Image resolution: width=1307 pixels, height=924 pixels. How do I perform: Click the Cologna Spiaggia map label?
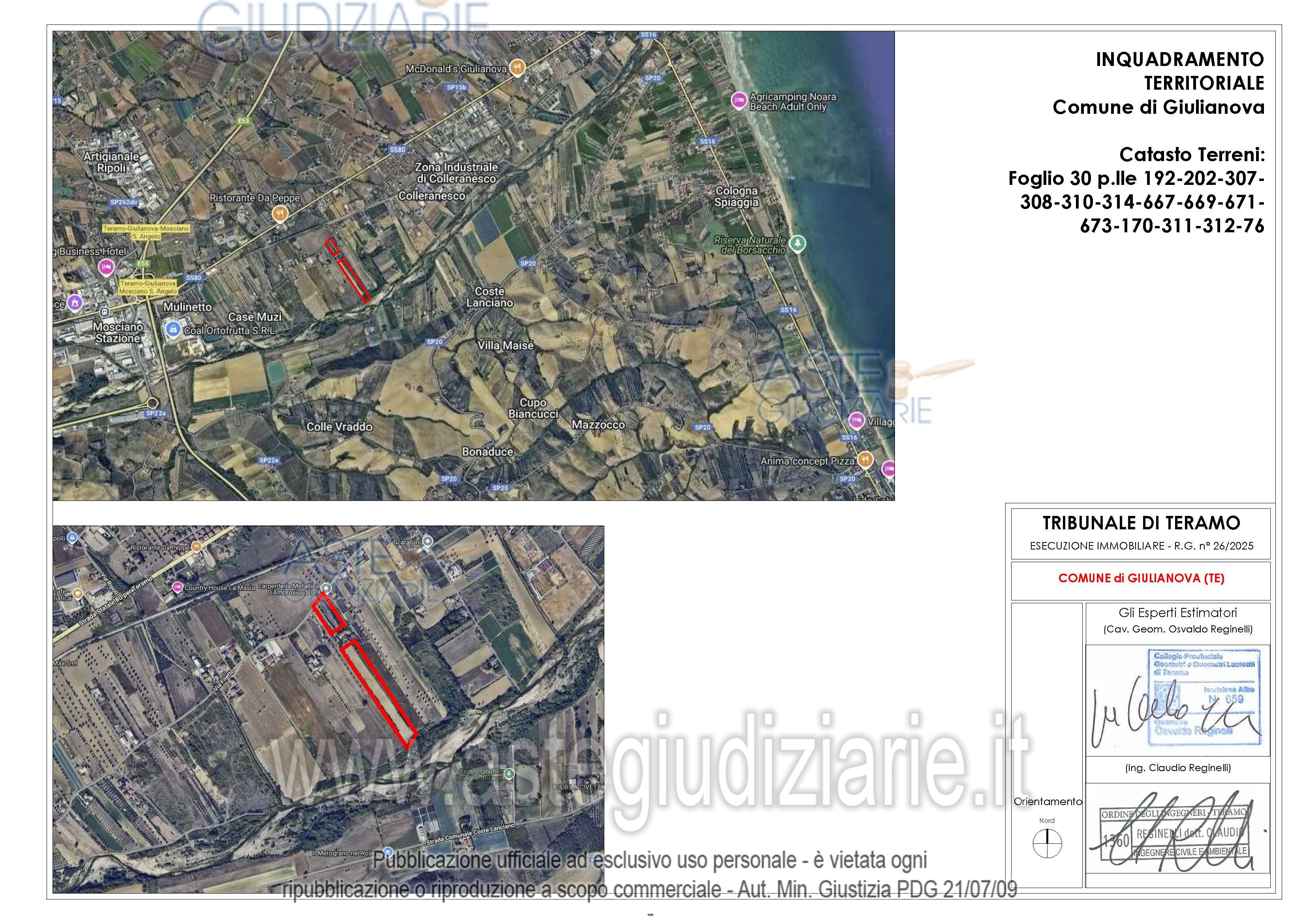click(x=736, y=196)
